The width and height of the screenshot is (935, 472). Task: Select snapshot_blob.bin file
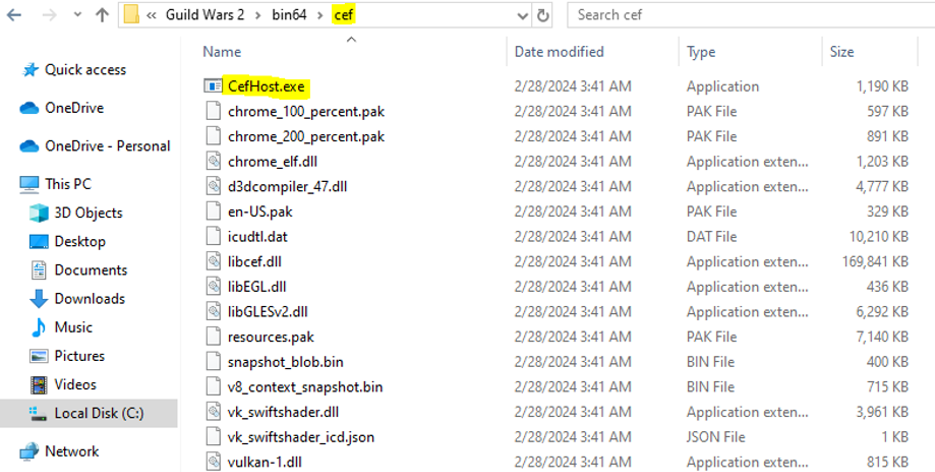pos(286,362)
